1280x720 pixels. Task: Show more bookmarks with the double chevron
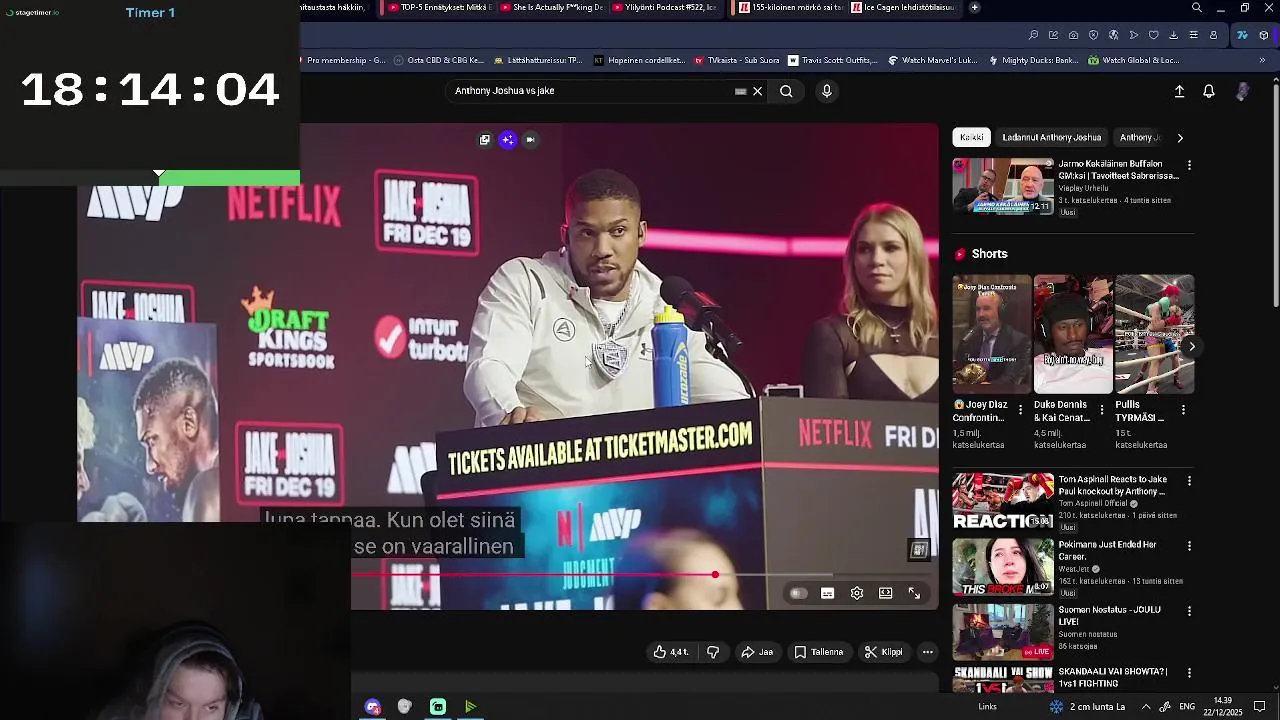tap(1262, 60)
